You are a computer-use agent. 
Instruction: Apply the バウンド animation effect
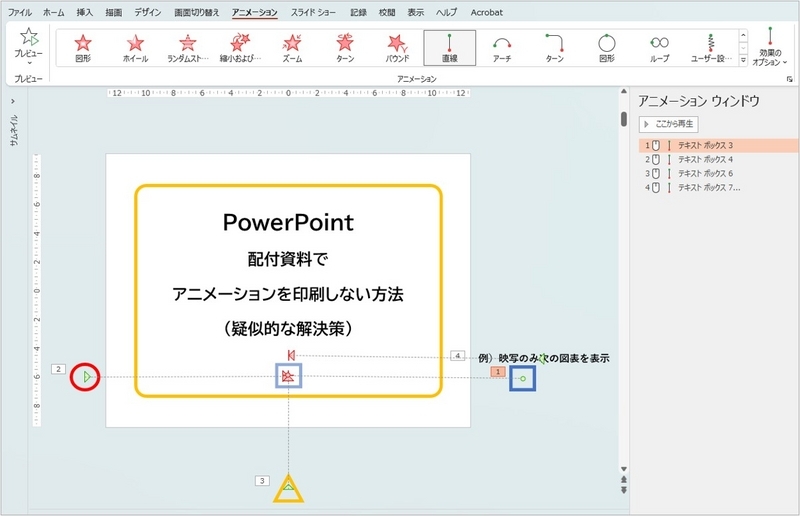click(x=397, y=48)
